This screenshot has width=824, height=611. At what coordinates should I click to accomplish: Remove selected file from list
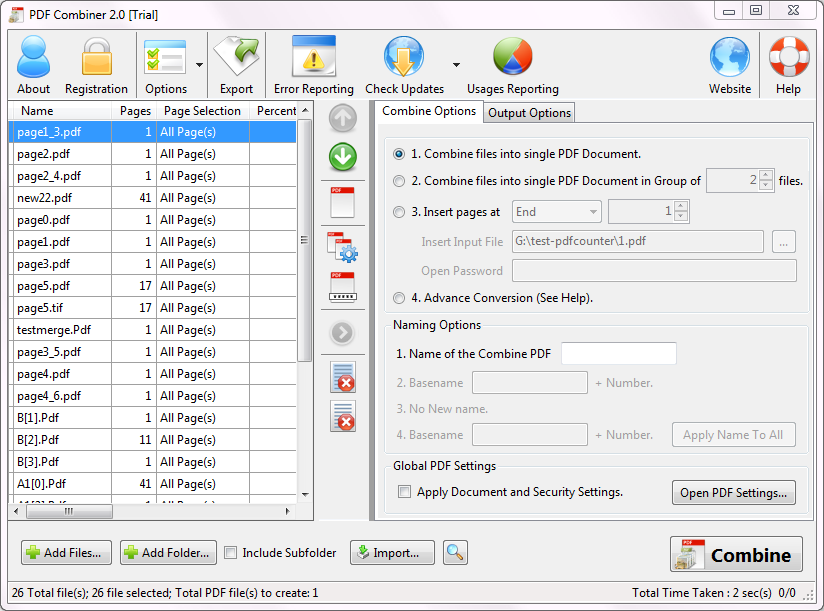343,377
